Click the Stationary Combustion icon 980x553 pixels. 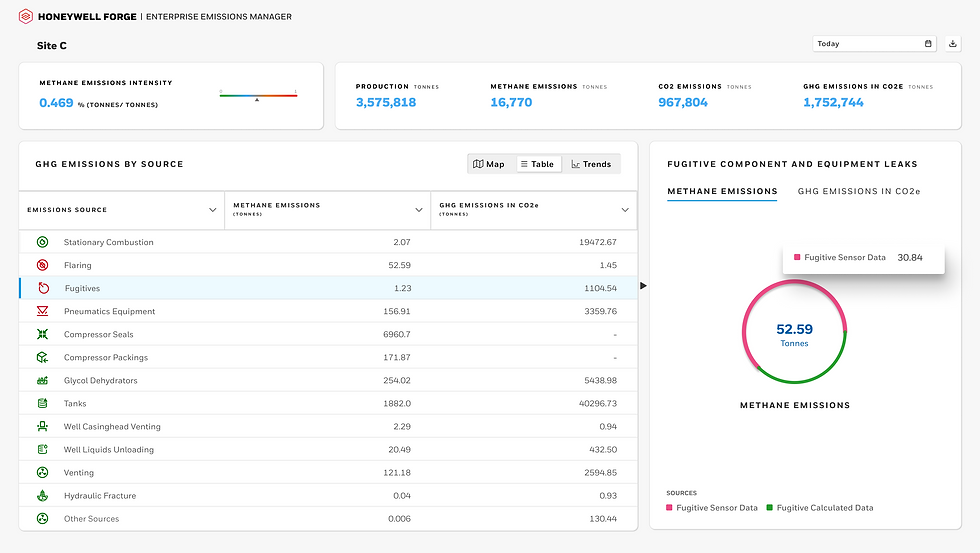coord(42,242)
